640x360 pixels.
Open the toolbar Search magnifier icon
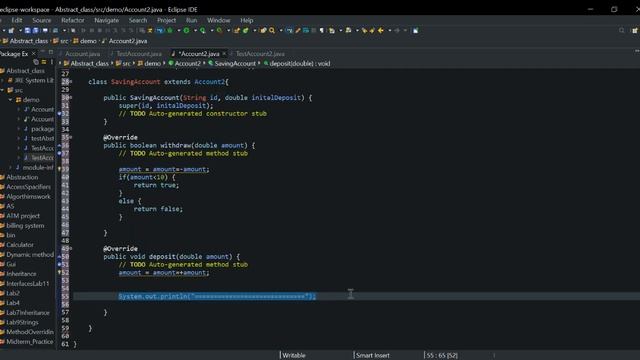click(x=272, y=31)
